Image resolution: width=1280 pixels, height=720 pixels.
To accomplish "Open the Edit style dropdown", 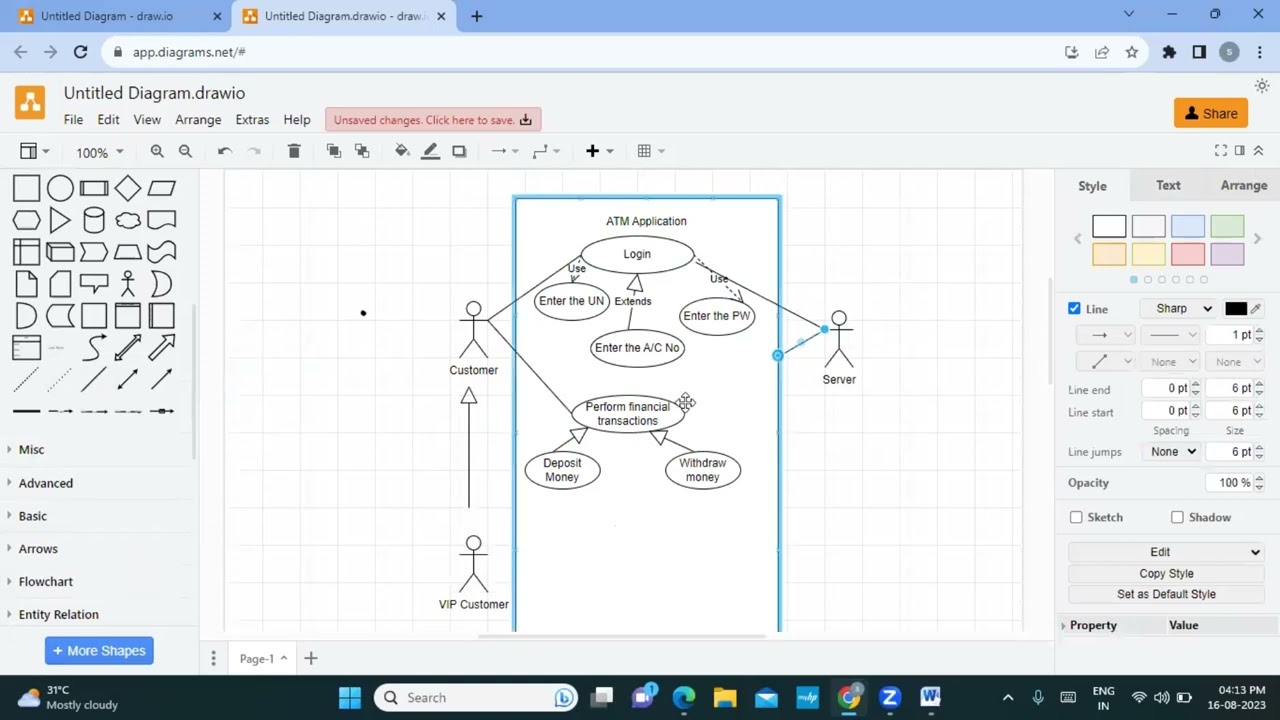I will (1166, 552).
